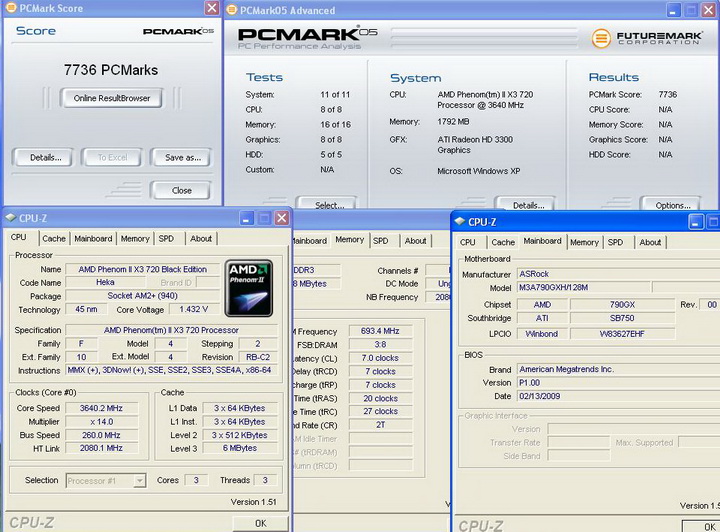
Task: Select CPU tab in right CPU-Z
Action: (x=467, y=242)
